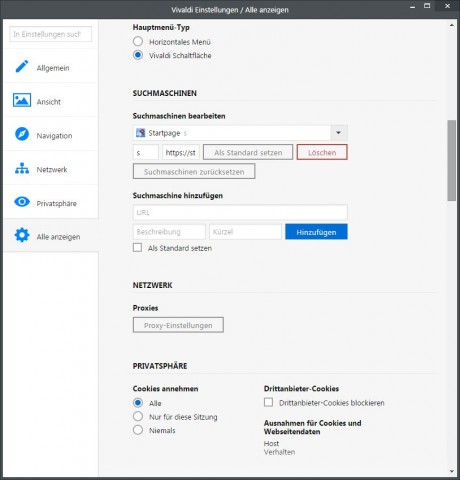Go to the Navigation settings section
Screen dimensions: 460x480
(51, 134)
